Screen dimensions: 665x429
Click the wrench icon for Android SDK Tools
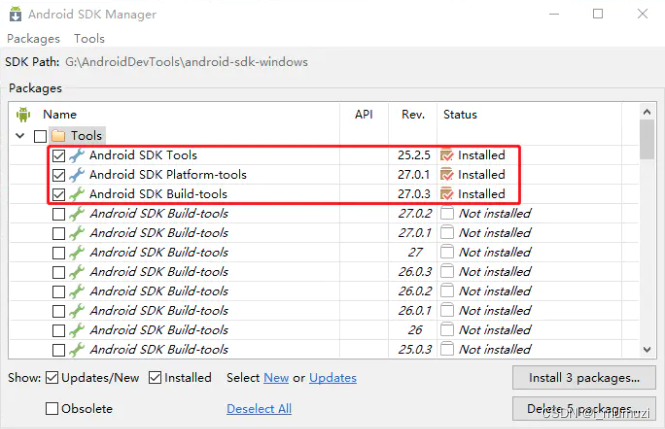(x=77, y=155)
